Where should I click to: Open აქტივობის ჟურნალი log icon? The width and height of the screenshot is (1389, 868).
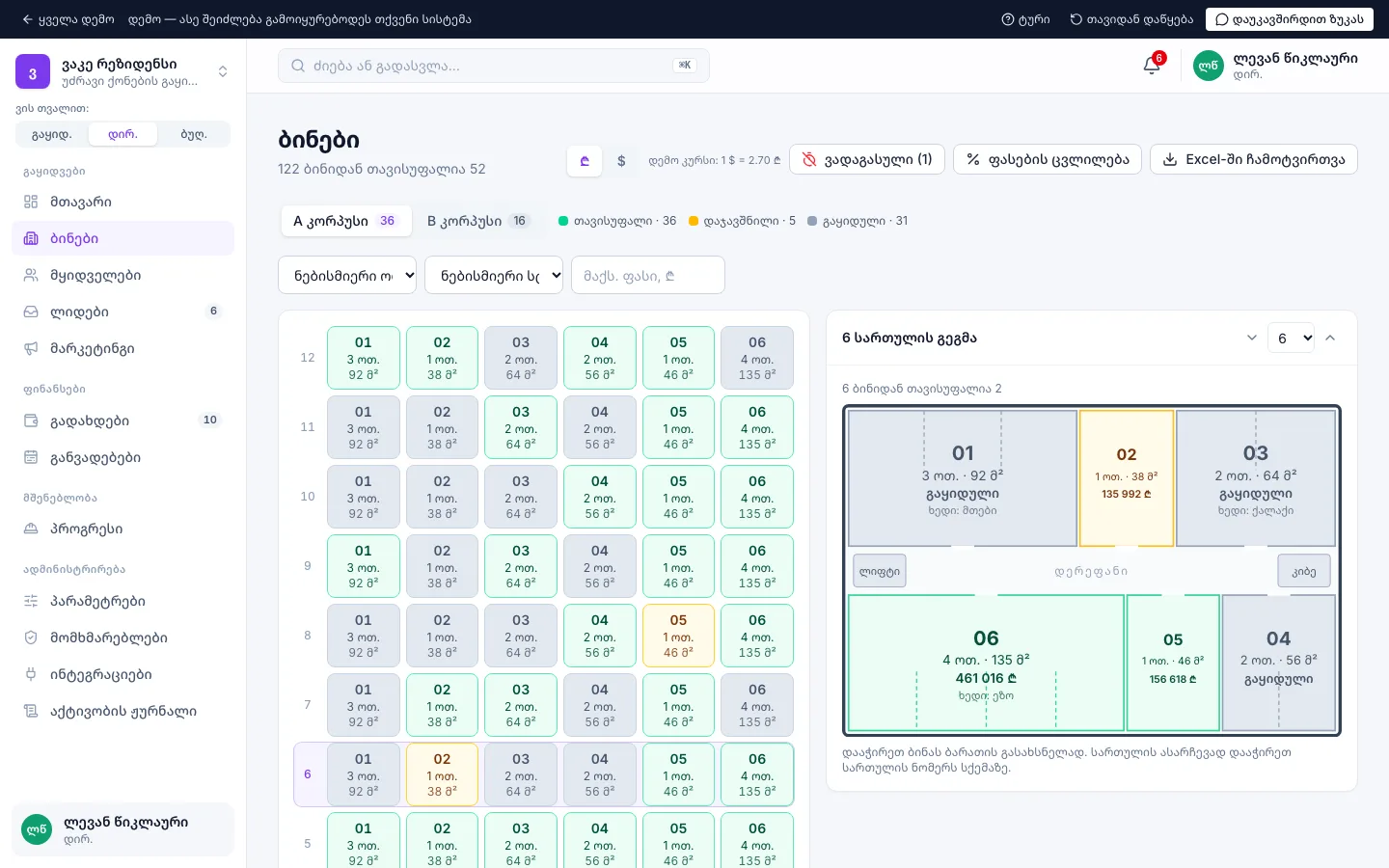(x=31, y=711)
